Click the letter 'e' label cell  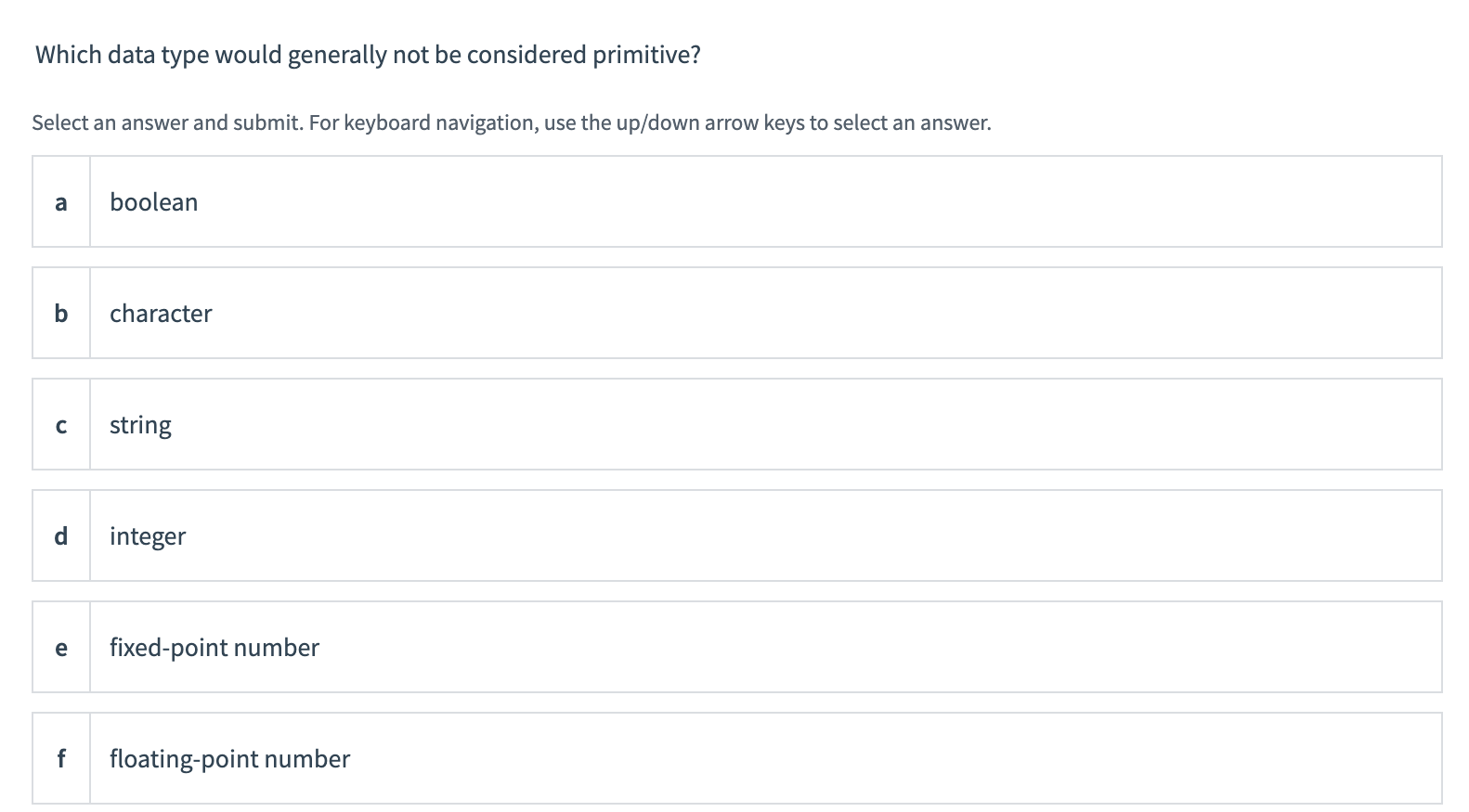click(60, 647)
